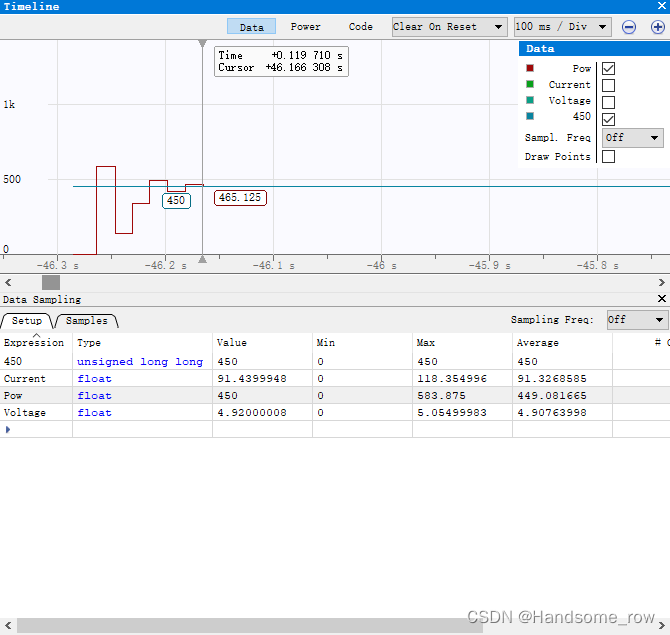Screen dimensions: 670x635
Task: Click the Voltage teal color swatch
Action: pyautogui.click(x=530, y=100)
